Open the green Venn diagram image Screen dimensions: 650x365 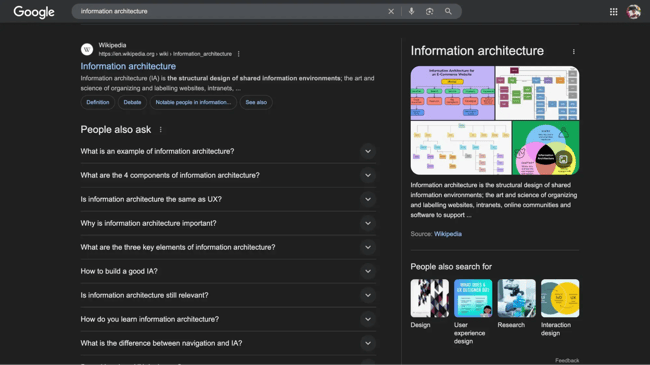point(546,148)
